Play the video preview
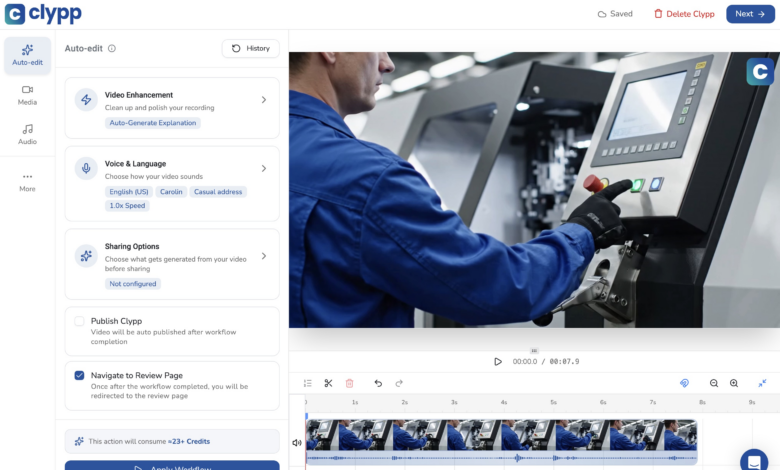 497,362
